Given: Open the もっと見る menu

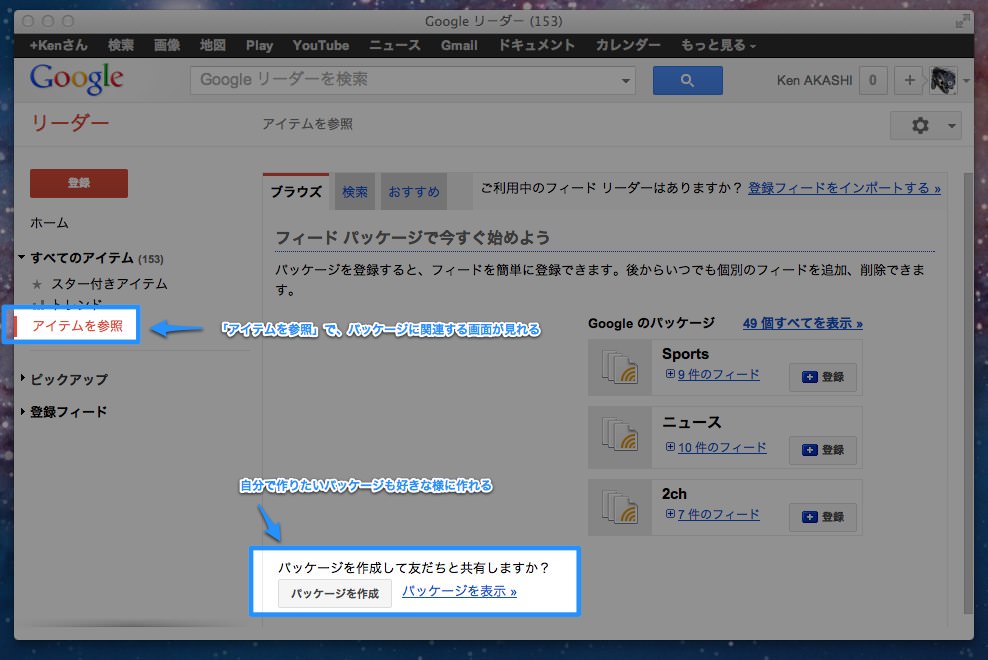Looking at the screenshot, I should pos(718,45).
